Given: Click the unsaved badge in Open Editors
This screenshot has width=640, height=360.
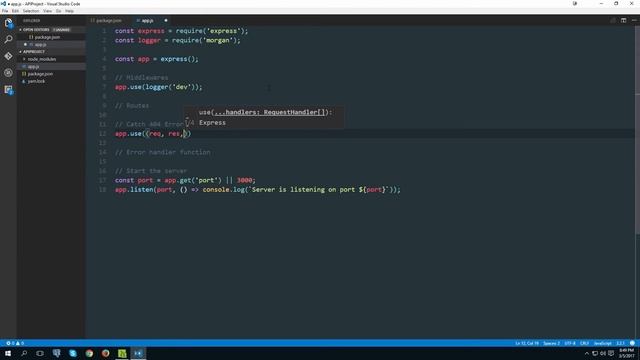Looking at the screenshot, I should [61, 30].
